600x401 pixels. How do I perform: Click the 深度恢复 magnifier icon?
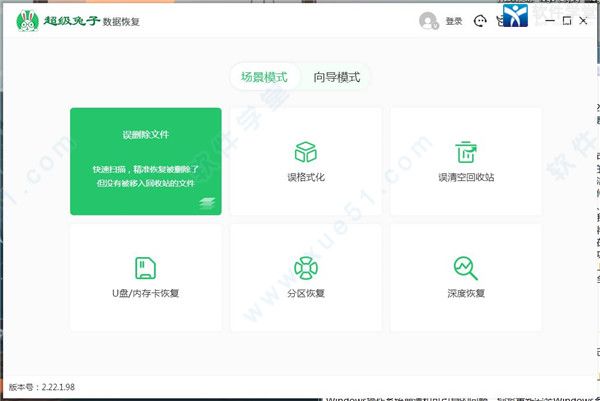(x=466, y=268)
